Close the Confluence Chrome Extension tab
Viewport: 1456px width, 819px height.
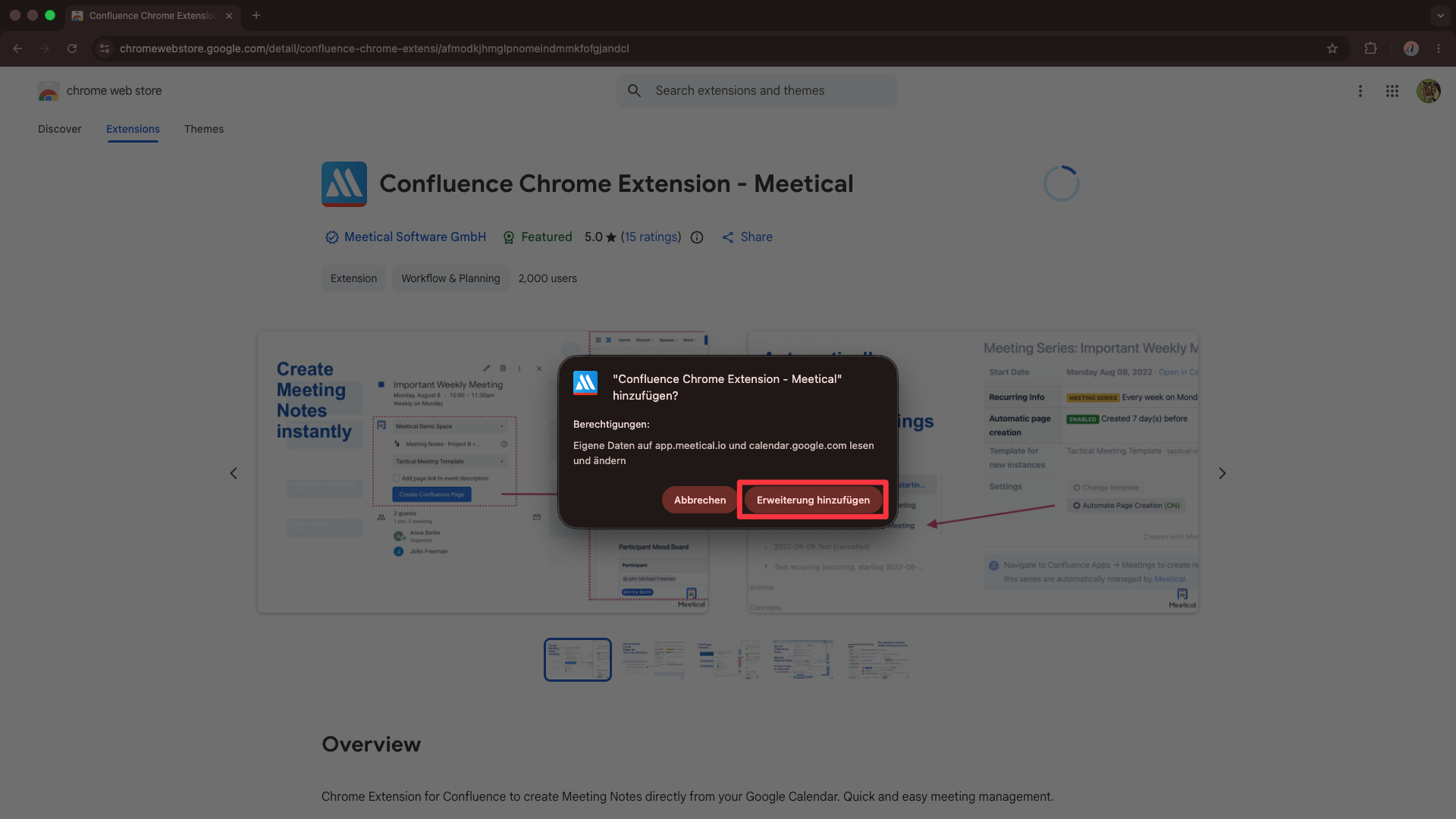tap(229, 15)
